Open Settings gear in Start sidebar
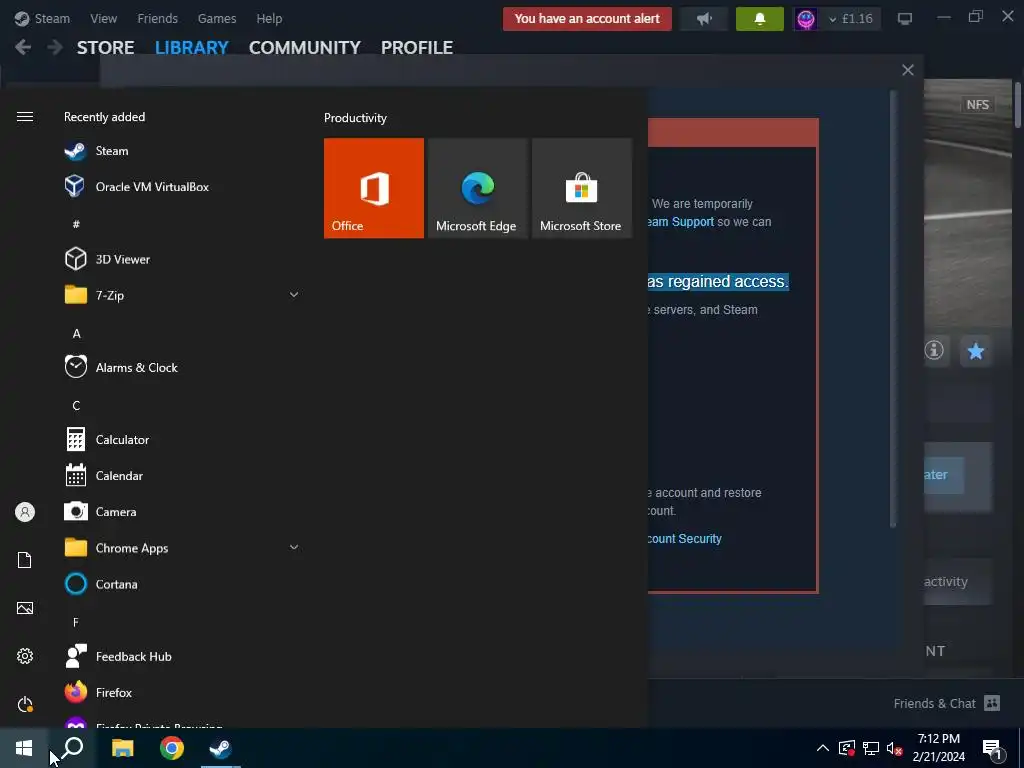This screenshot has height=768, width=1024. click(25, 656)
